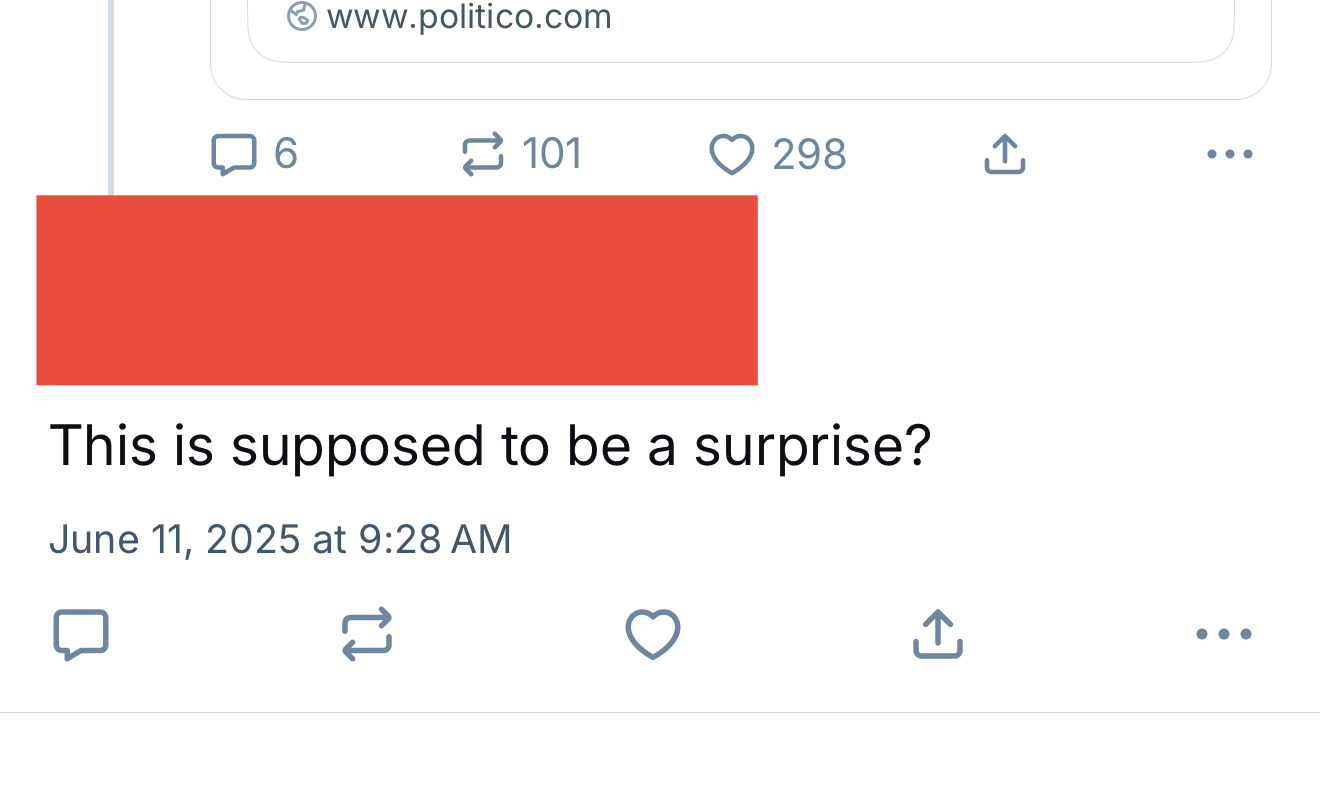Repost the post with 101 reposts
The width and height of the screenshot is (1320, 809).
pyautogui.click(x=482, y=155)
